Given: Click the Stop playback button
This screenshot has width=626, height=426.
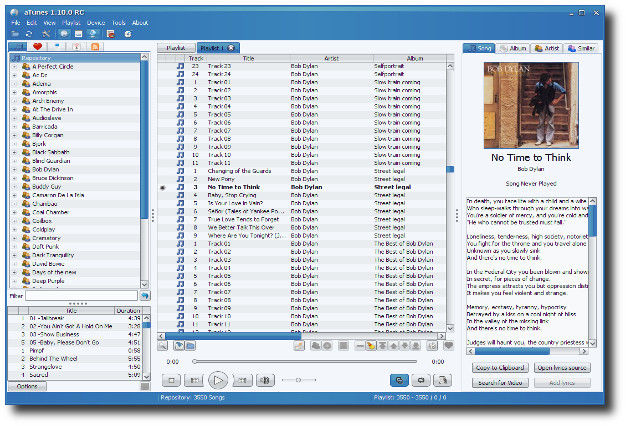Looking at the screenshot, I should (x=172, y=380).
